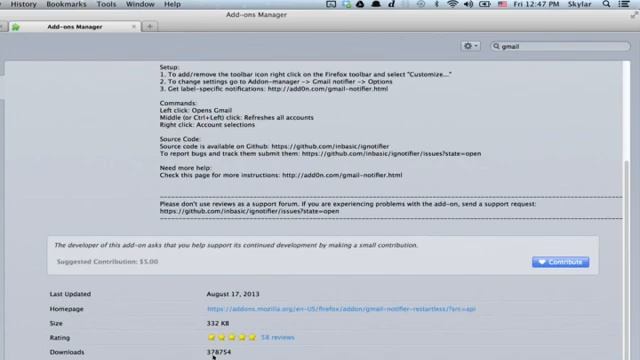
Task: Click the green-badged menu bar icon
Action: click(347, 4)
